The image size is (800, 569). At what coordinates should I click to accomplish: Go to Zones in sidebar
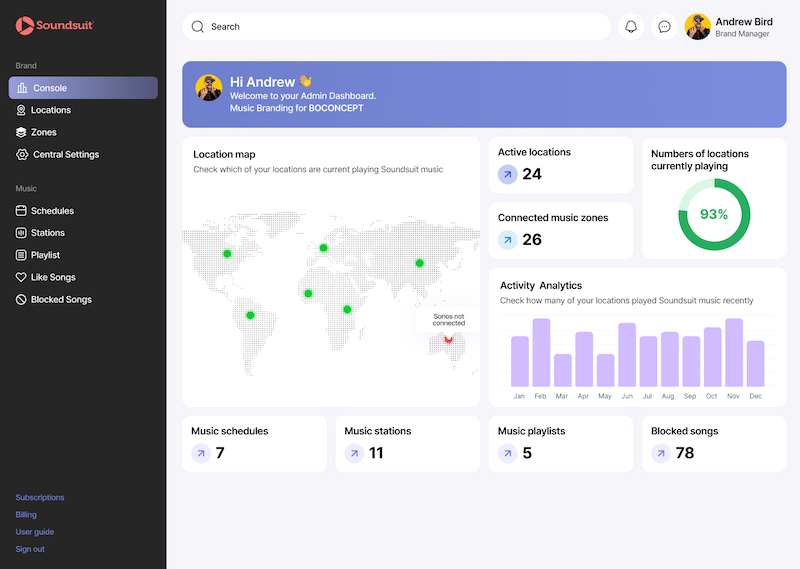[43, 132]
